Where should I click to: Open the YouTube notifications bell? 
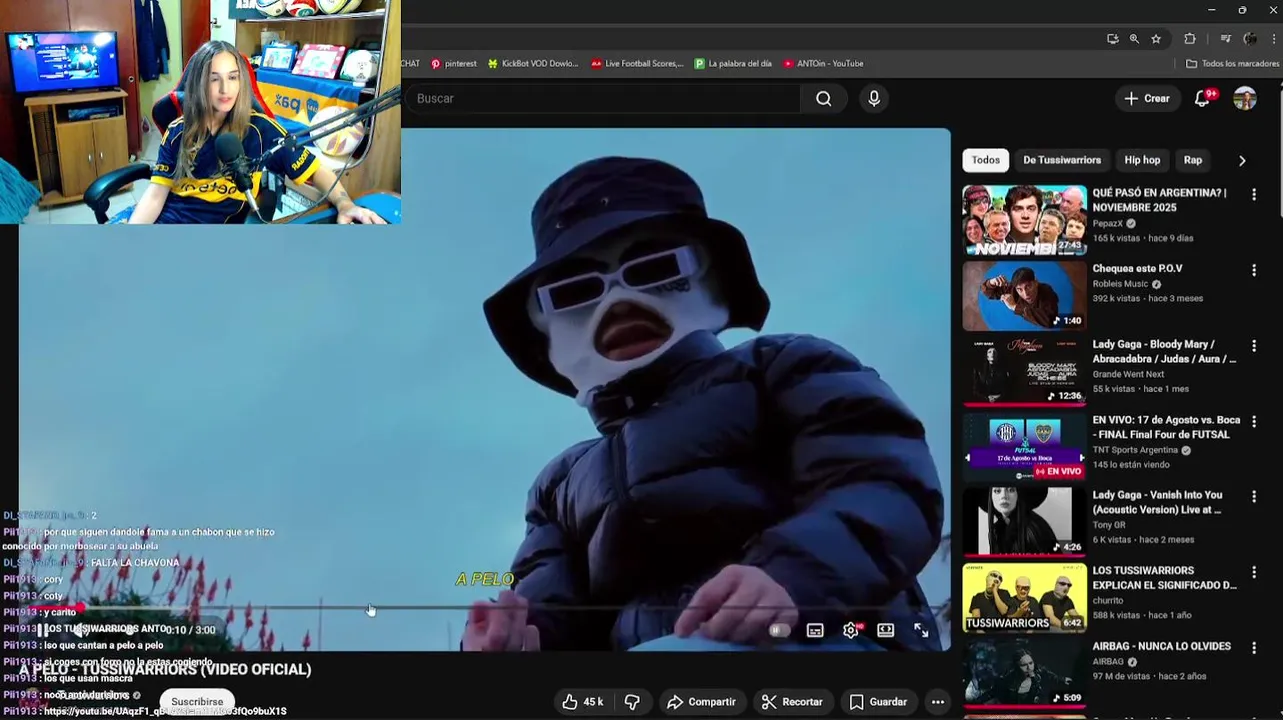[x=1203, y=98]
